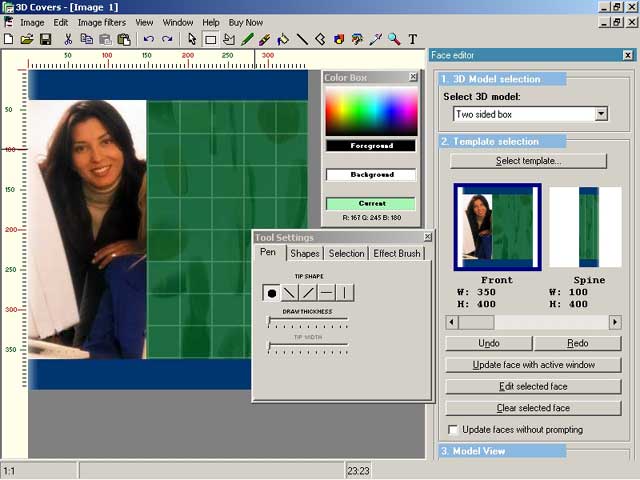
Task: Enable Update faces without prompting checkbox
Action: click(x=455, y=430)
